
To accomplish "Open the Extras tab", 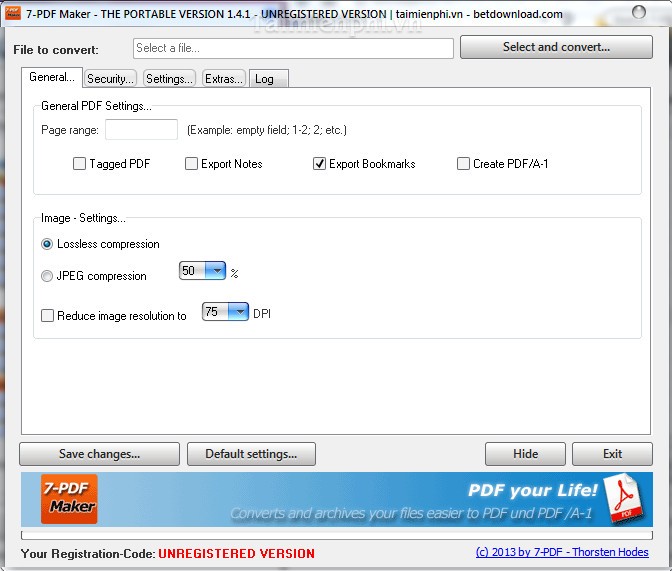I will tap(224, 78).
